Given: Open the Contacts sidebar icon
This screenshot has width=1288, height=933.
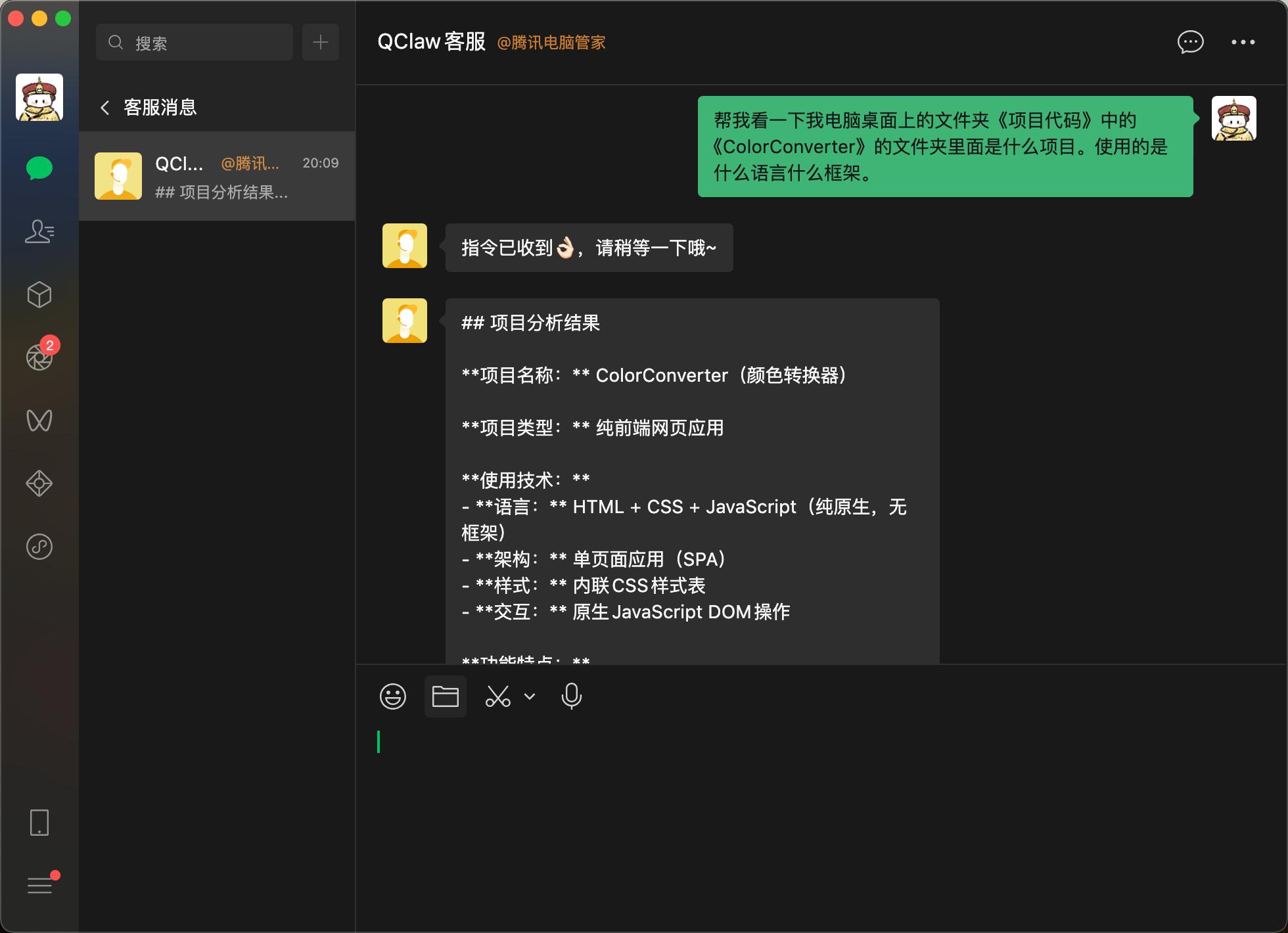Looking at the screenshot, I should tap(39, 231).
